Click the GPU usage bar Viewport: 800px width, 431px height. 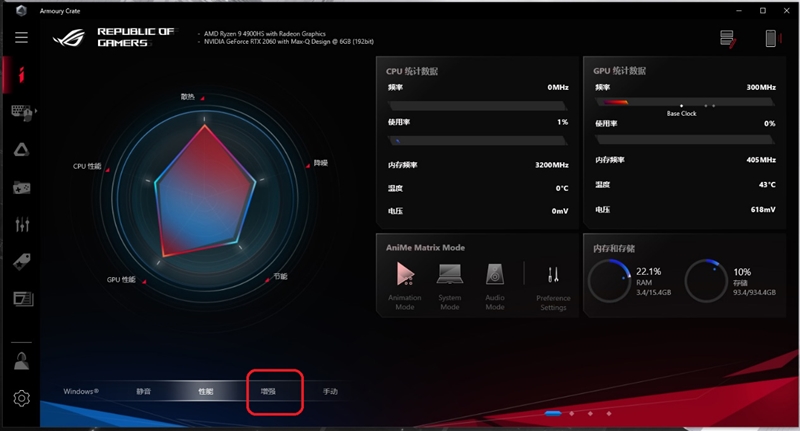point(685,139)
